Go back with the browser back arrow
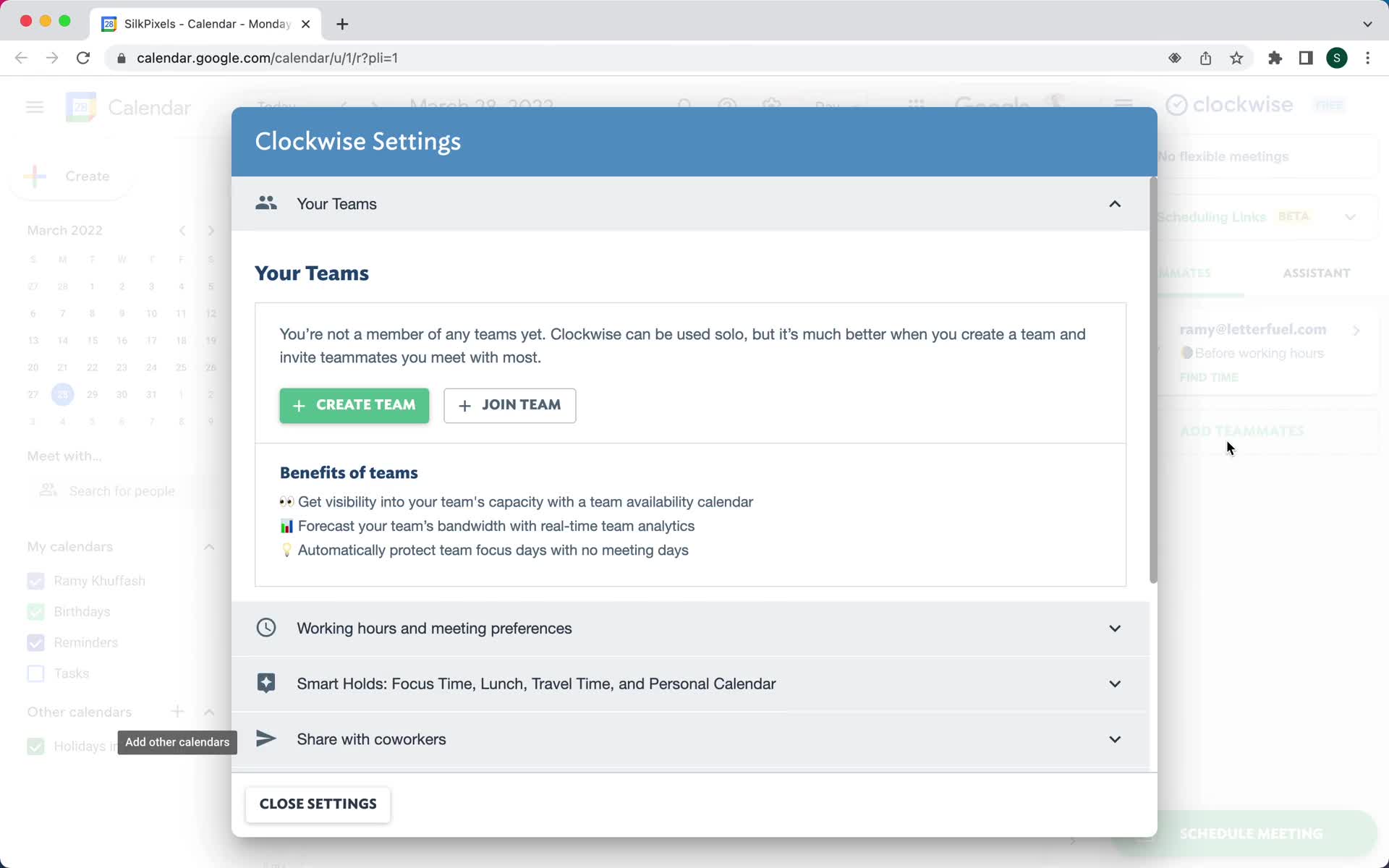 (x=21, y=58)
